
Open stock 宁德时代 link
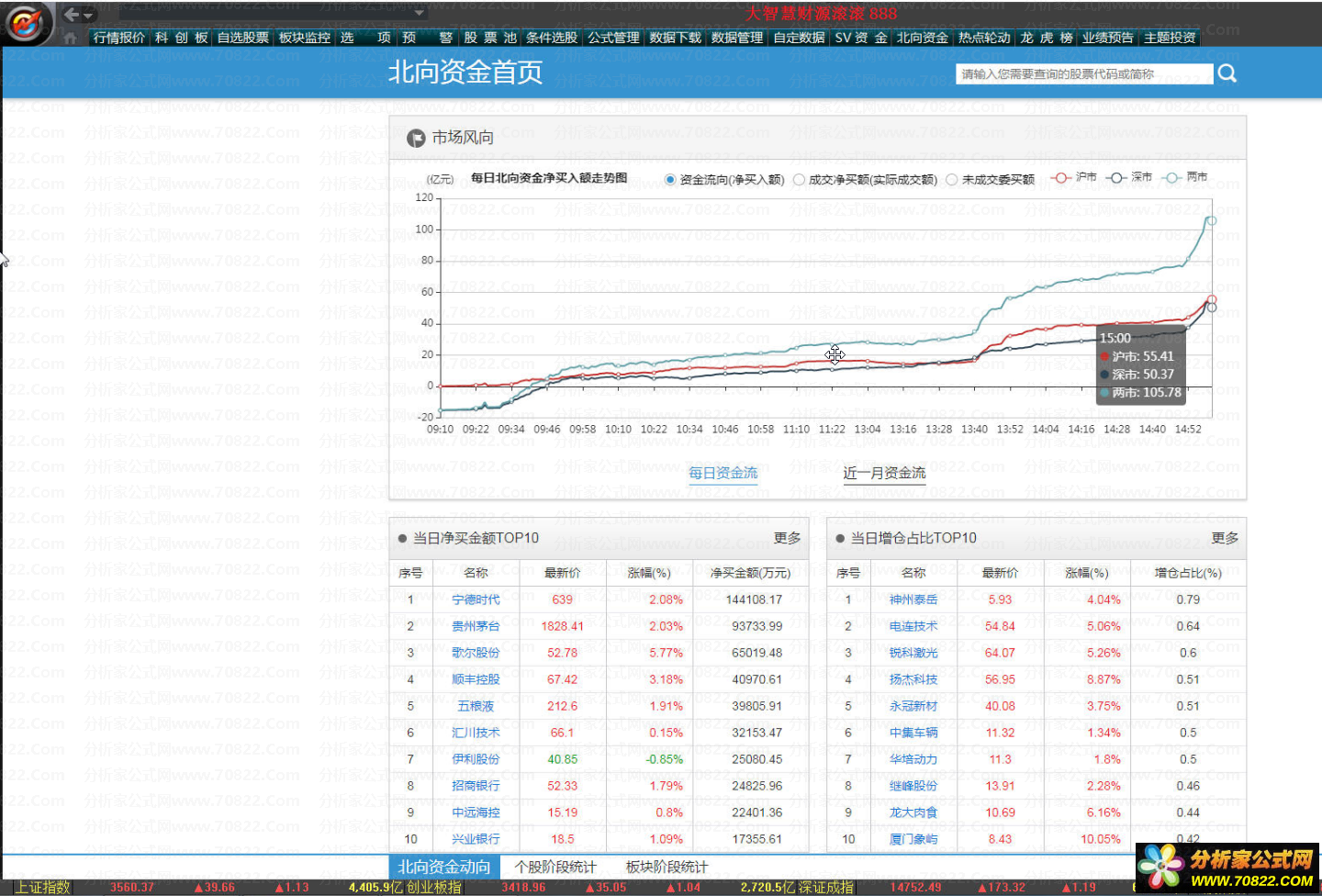point(476,599)
